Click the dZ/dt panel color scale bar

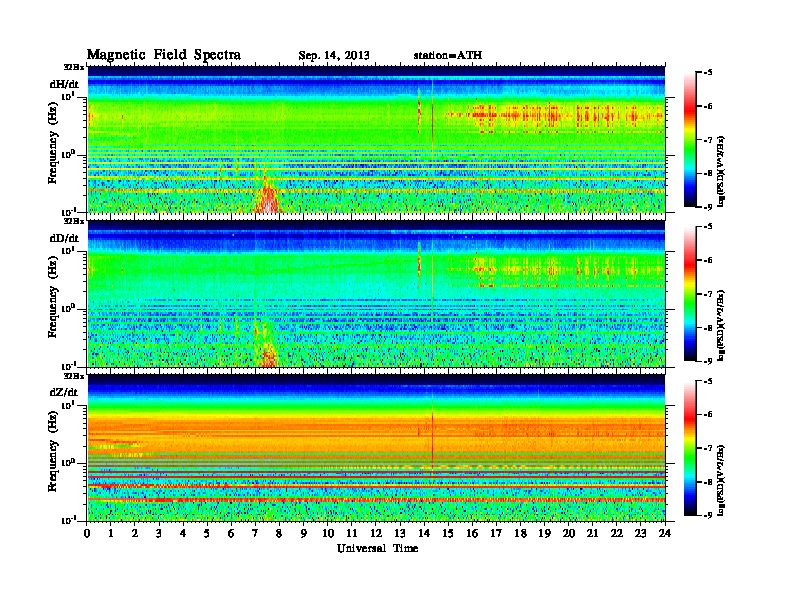point(690,448)
